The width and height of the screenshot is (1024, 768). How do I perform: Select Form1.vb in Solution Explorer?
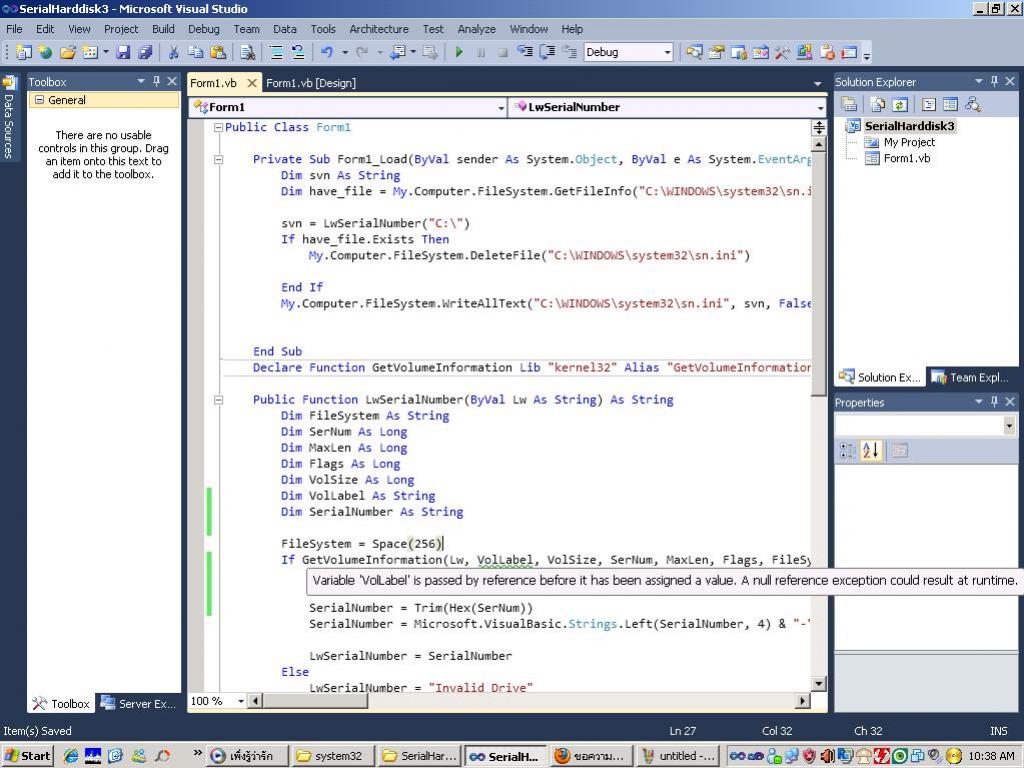click(x=906, y=158)
